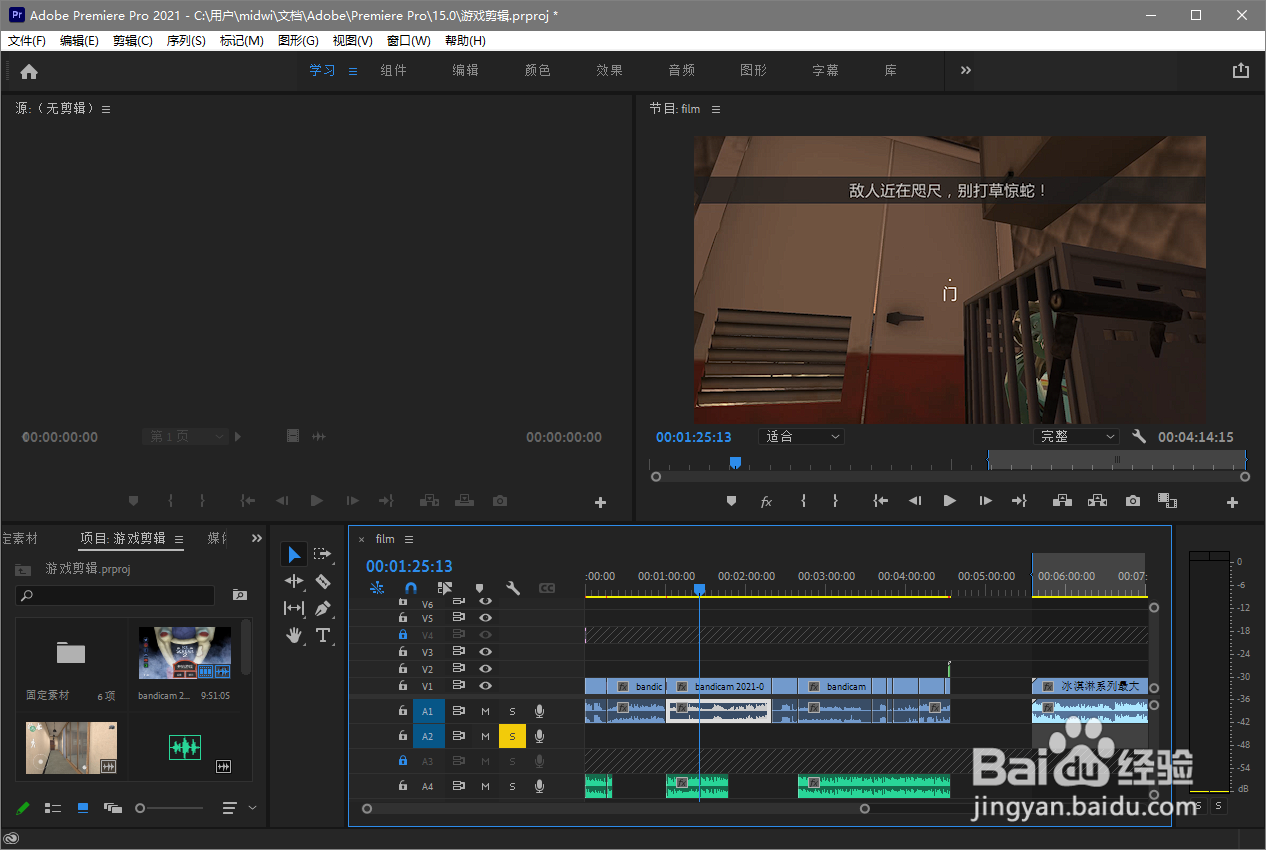Viewport: 1266px width, 850px height.
Task: Open 序列(S) menu
Action: 186,41
